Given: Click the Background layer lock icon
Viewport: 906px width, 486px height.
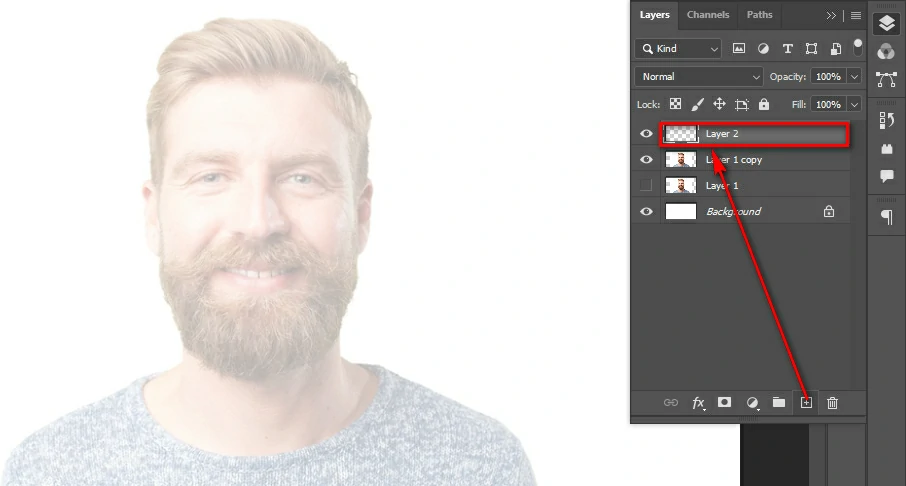Looking at the screenshot, I should pyautogui.click(x=829, y=212).
